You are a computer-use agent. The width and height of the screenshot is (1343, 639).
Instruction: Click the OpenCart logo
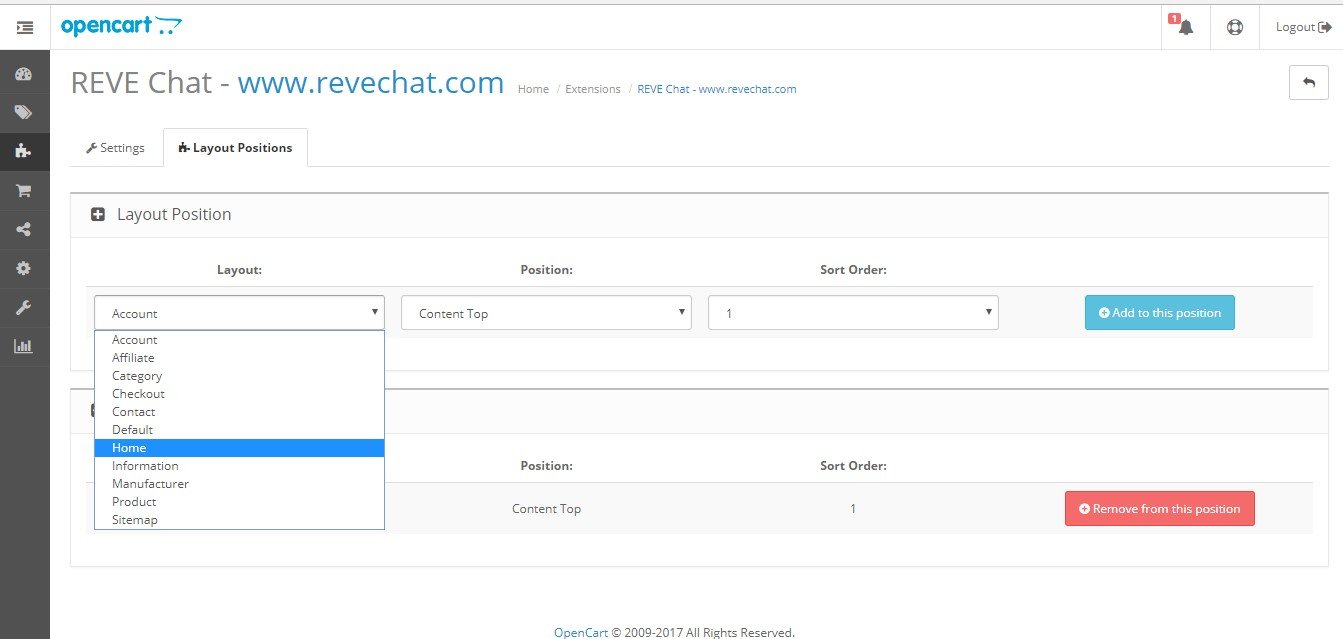click(x=121, y=26)
